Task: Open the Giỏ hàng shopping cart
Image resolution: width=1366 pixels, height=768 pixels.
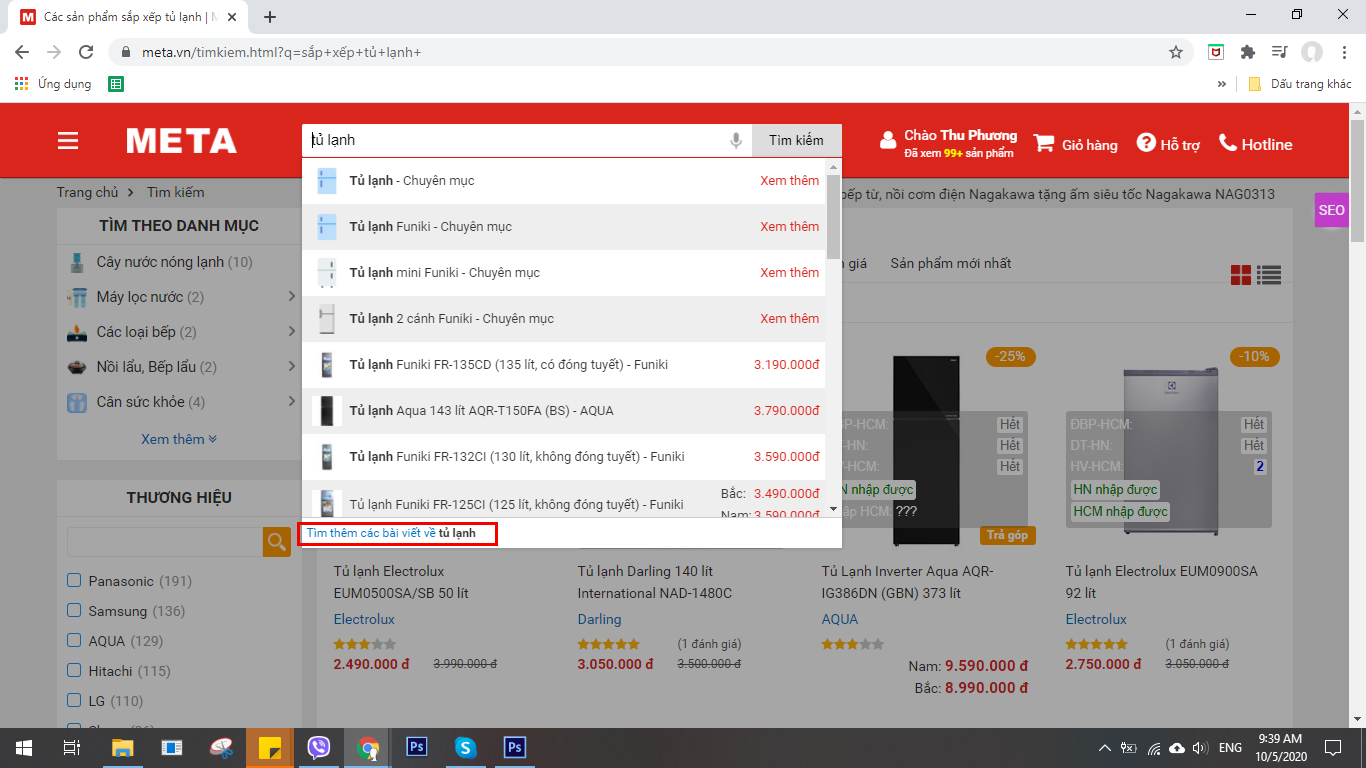Action: pos(1075,145)
